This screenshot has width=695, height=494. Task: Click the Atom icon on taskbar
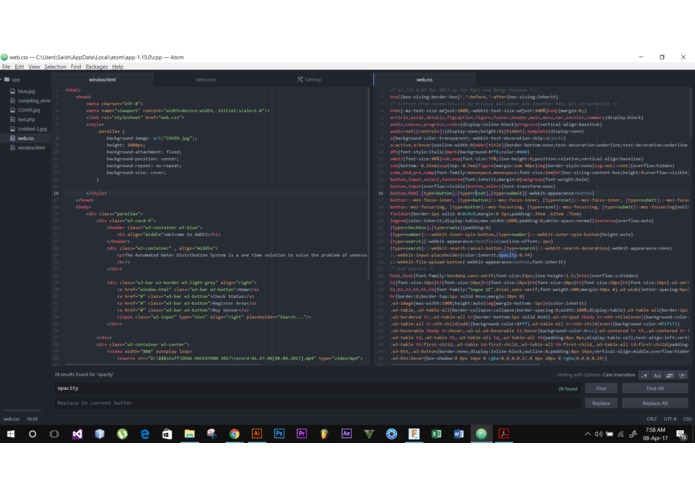click(481, 434)
